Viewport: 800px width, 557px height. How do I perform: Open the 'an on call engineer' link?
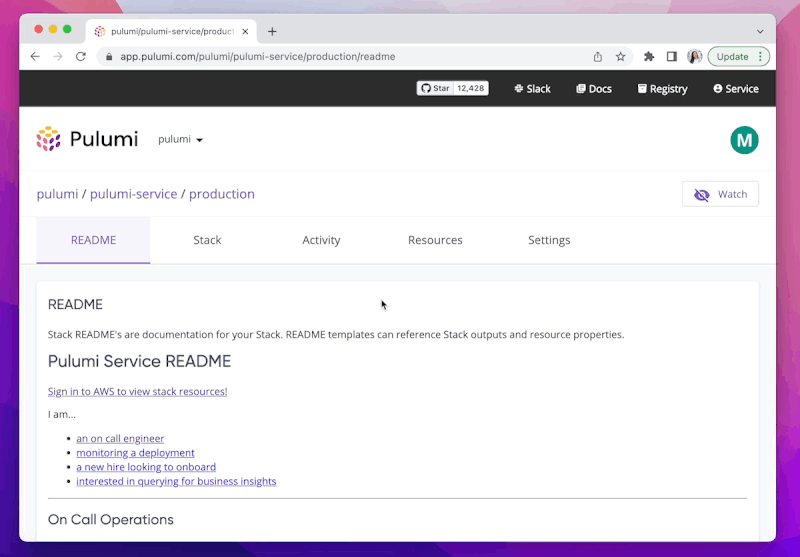tap(120, 438)
